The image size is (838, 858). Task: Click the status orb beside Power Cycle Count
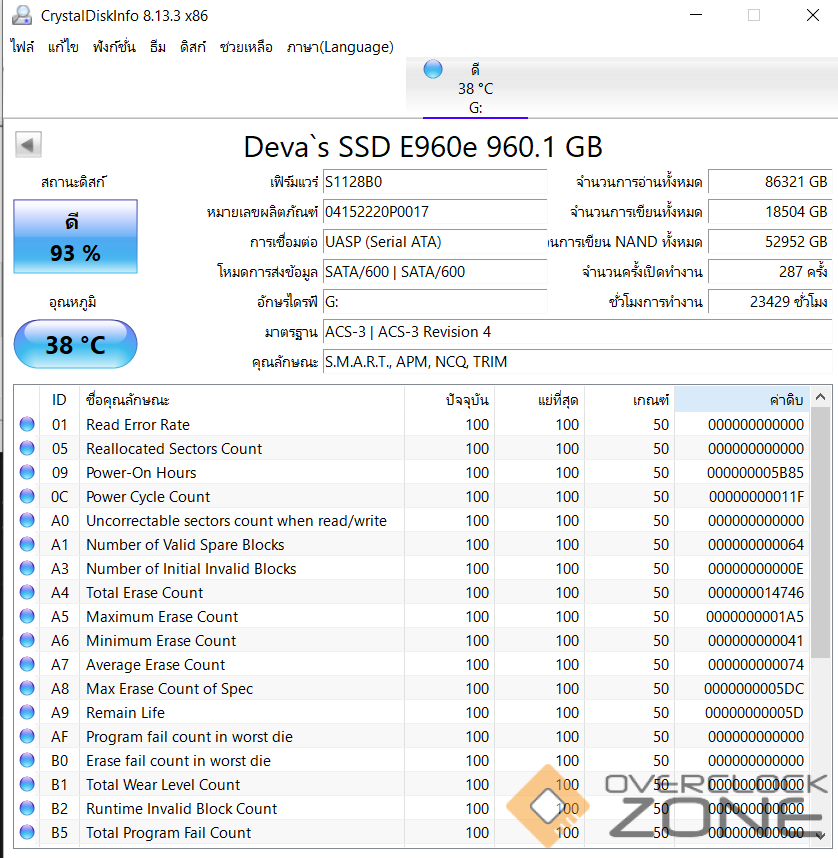coord(27,497)
